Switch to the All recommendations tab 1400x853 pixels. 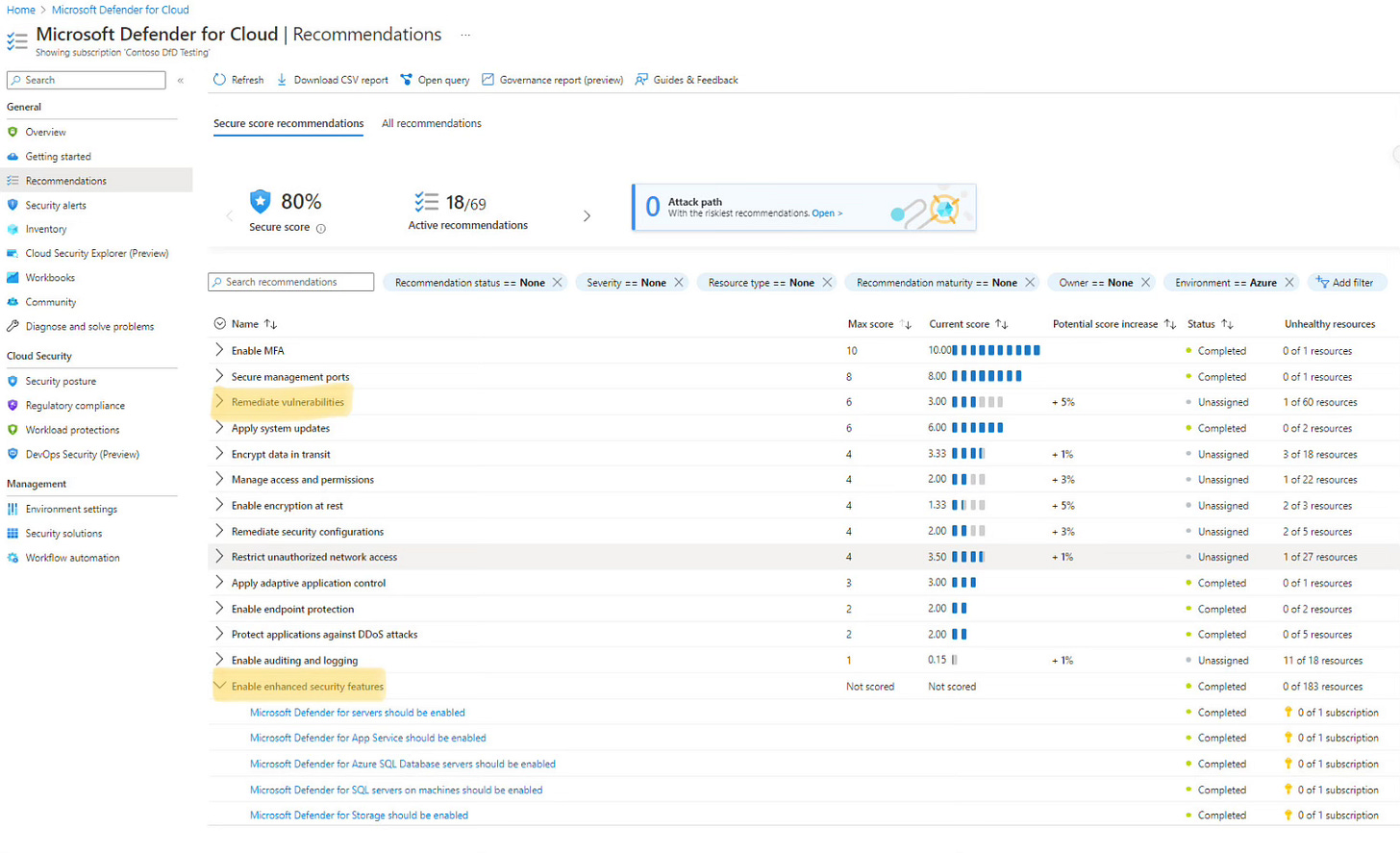tap(432, 123)
